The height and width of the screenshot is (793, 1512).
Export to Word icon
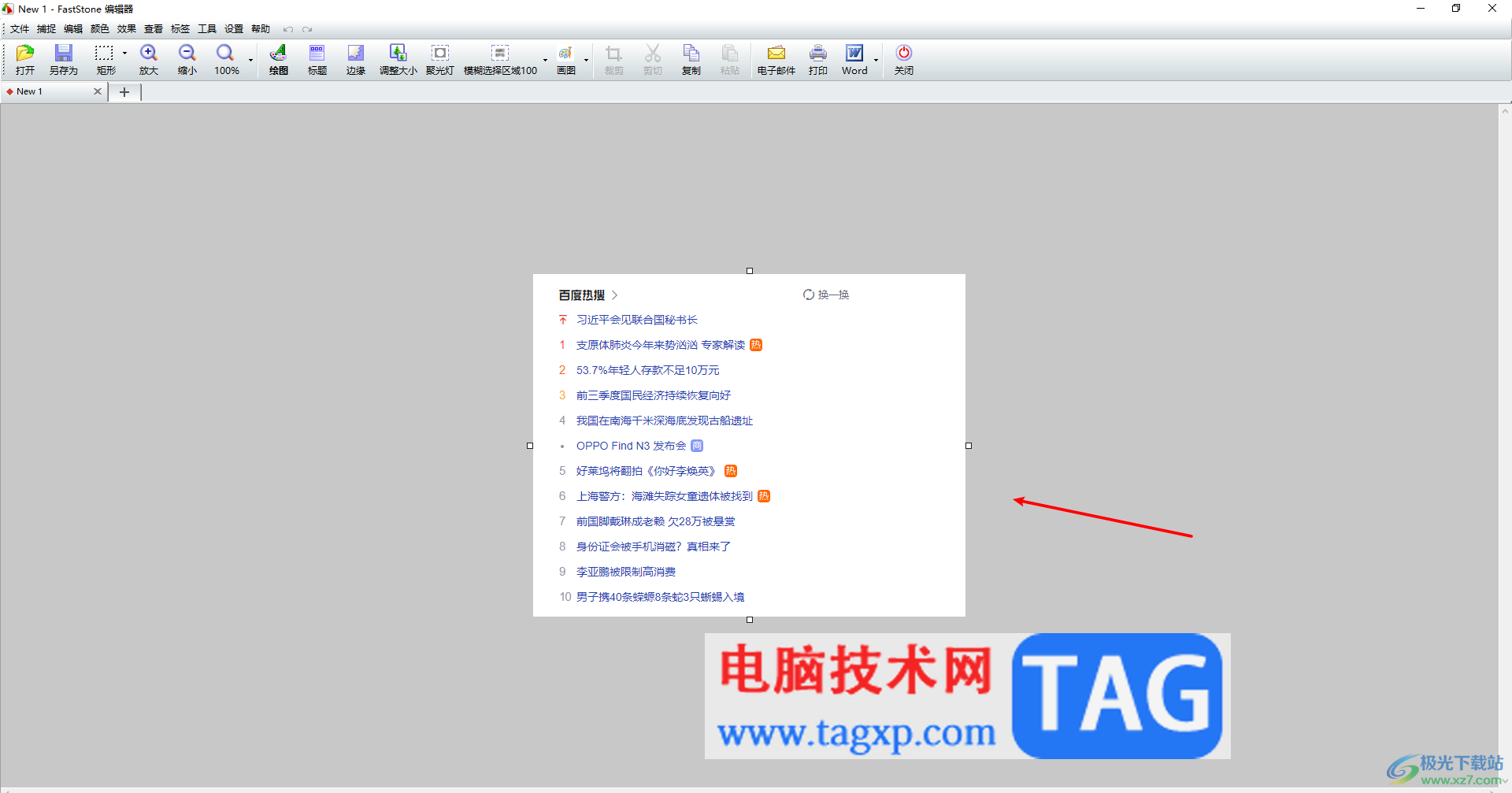point(854,60)
